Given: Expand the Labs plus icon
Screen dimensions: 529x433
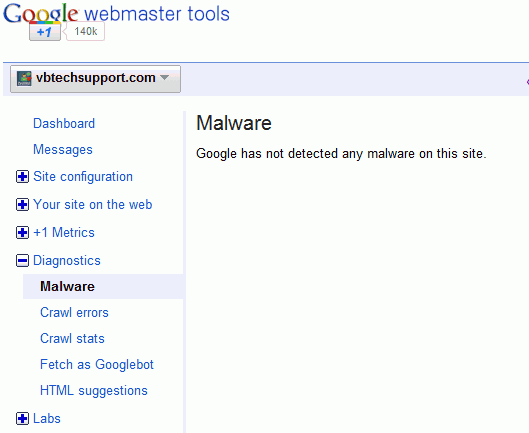Looking at the screenshot, I should [22, 418].
